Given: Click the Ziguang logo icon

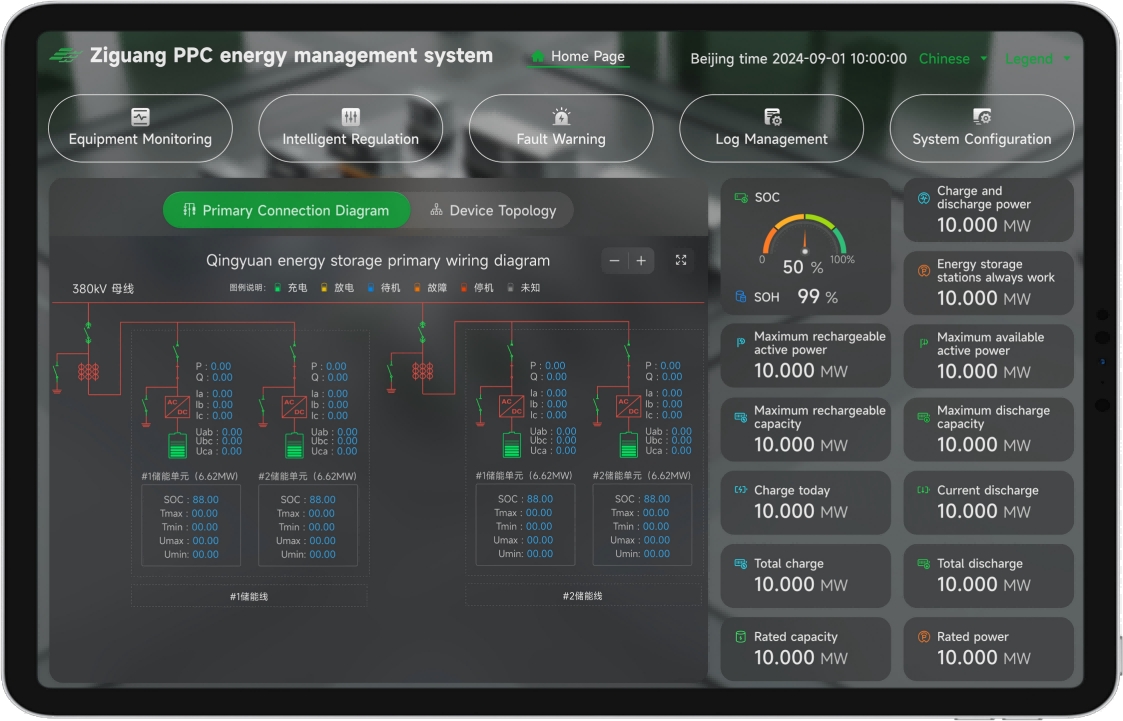Looking at the screenshot, I should (66, 56).
